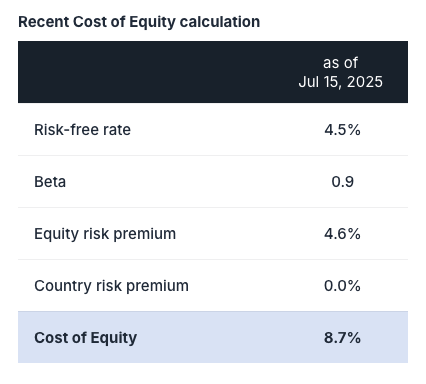
Task: Click the highlighted blue Cost of Equity row
Action: click(213, 337)
